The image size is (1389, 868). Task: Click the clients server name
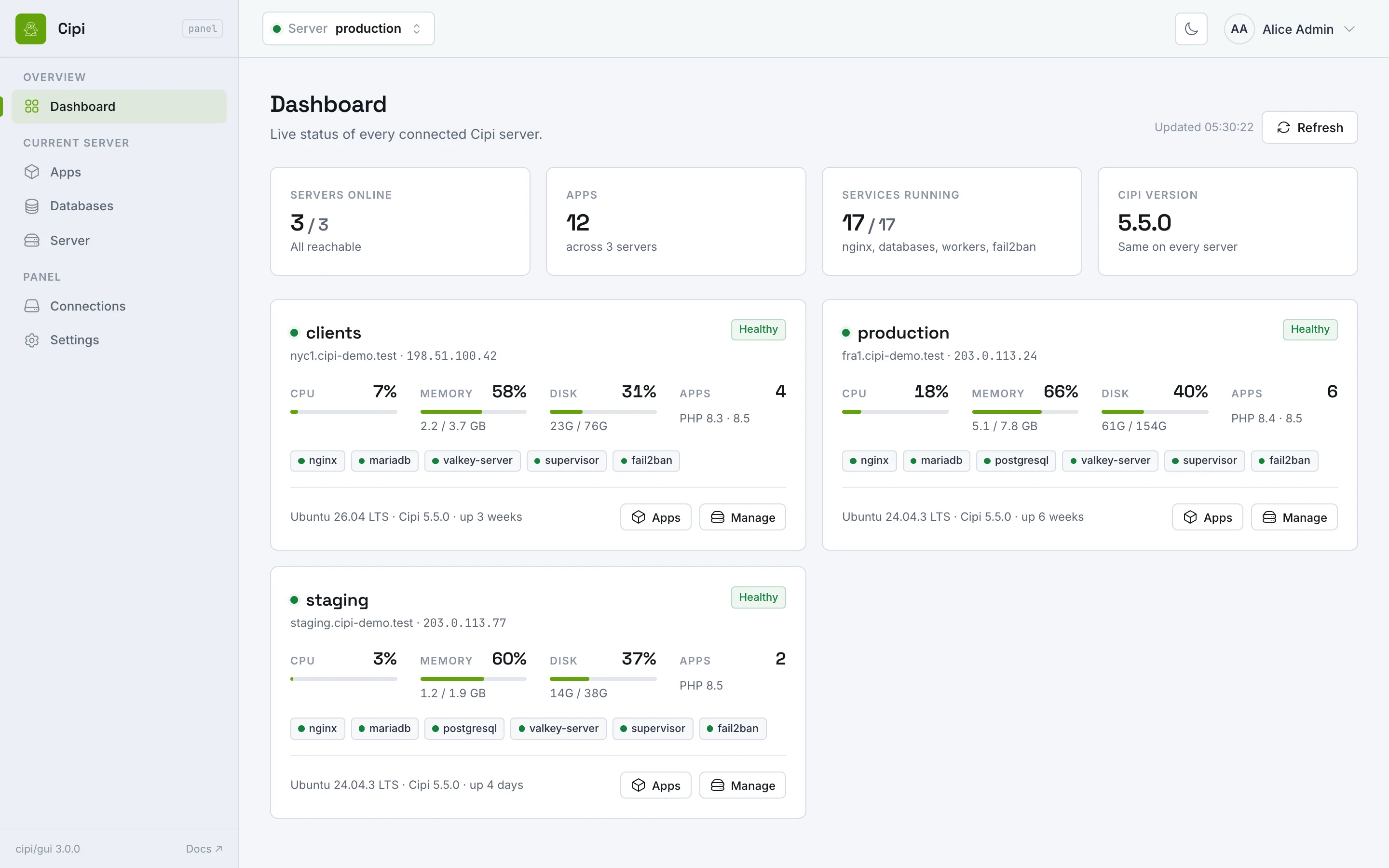point(333,333)
